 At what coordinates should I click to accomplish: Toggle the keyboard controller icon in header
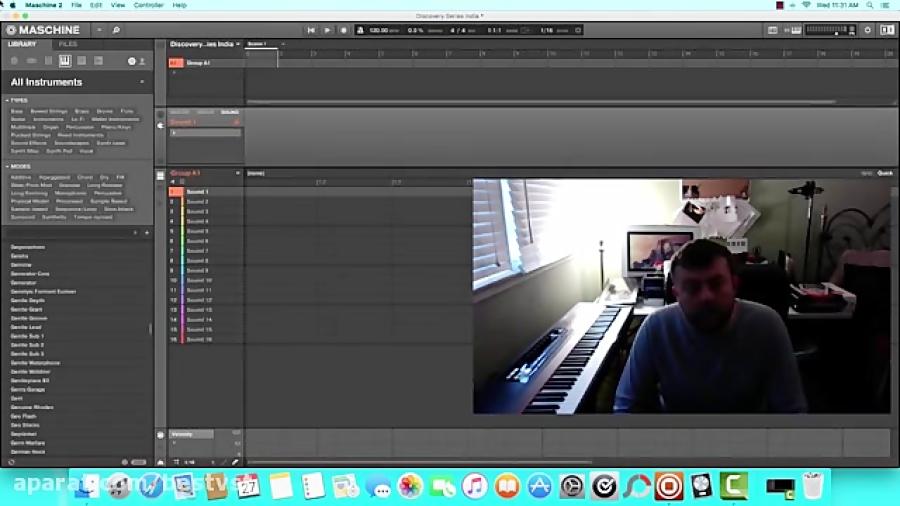(796, 30)
